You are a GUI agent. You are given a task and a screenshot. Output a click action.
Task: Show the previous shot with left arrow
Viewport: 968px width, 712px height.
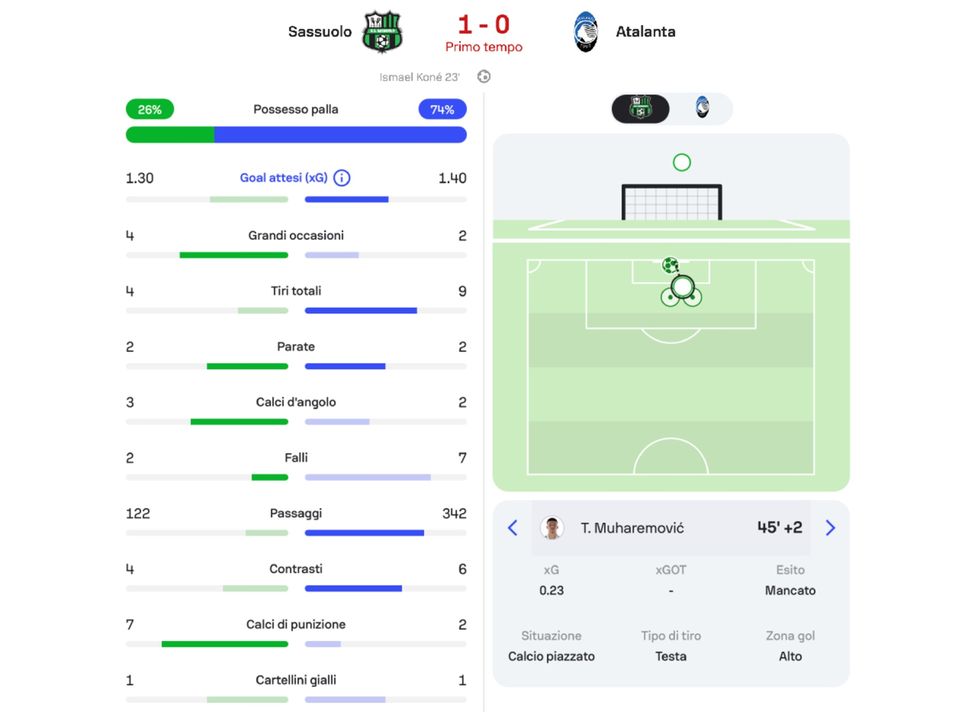(513, 528)
